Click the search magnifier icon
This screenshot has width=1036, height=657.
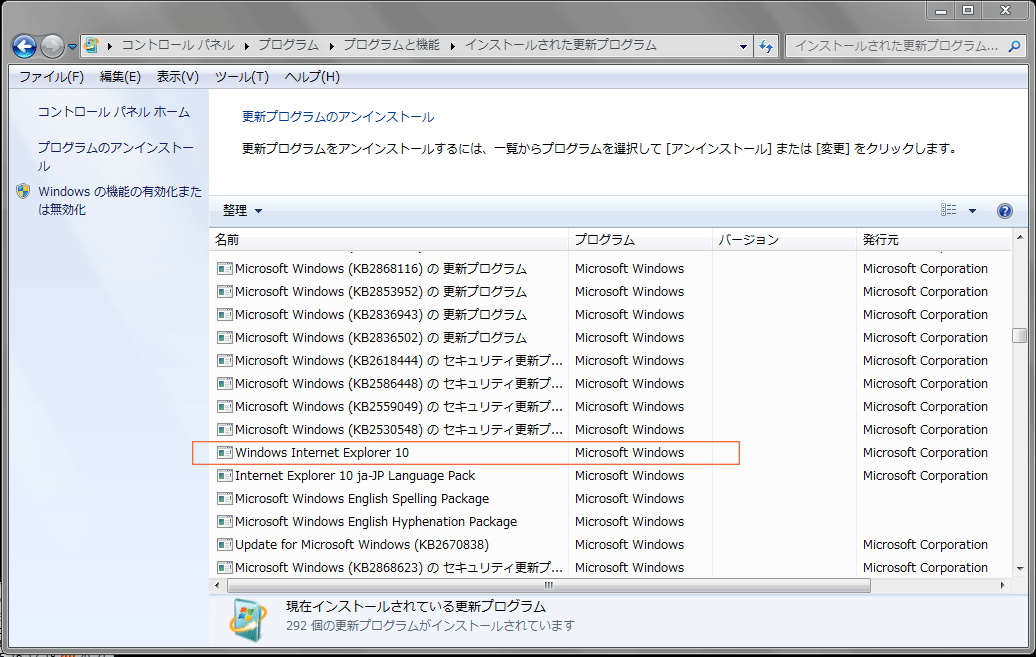[x=1014, y=46]
